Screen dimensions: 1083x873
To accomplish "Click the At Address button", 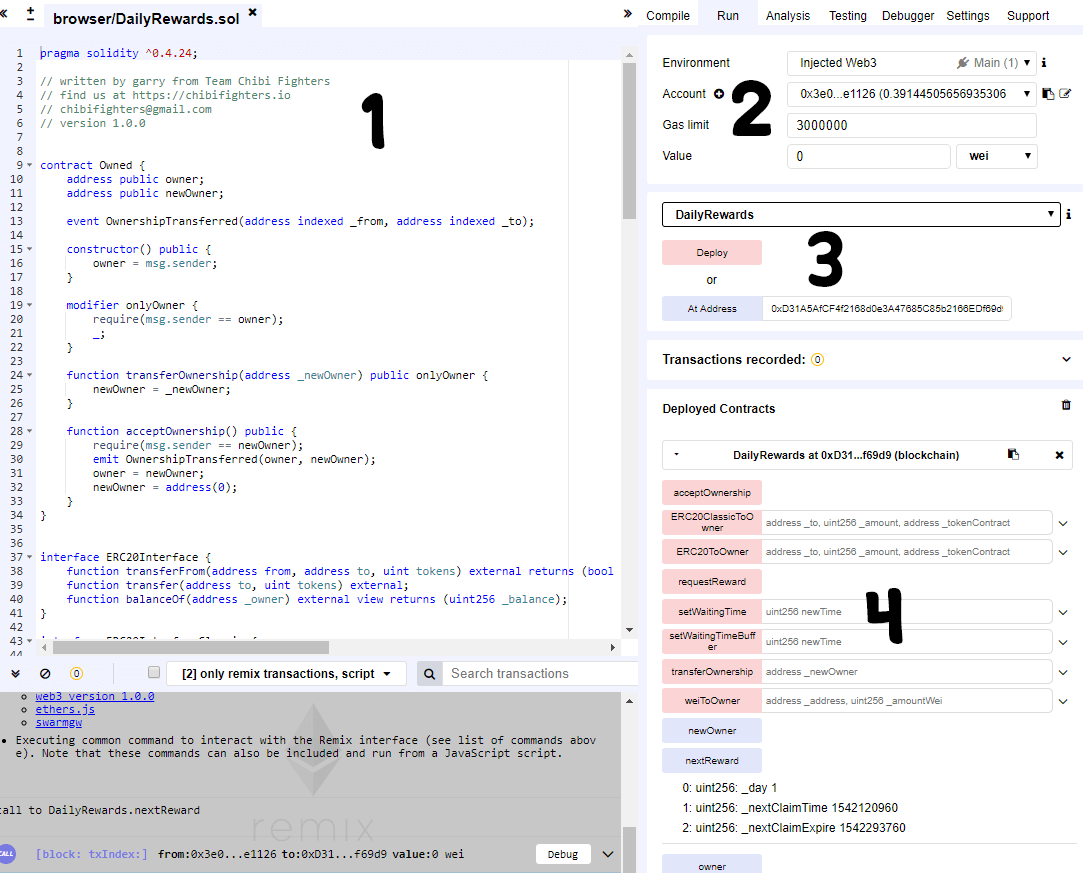I will tap(712, 309).
